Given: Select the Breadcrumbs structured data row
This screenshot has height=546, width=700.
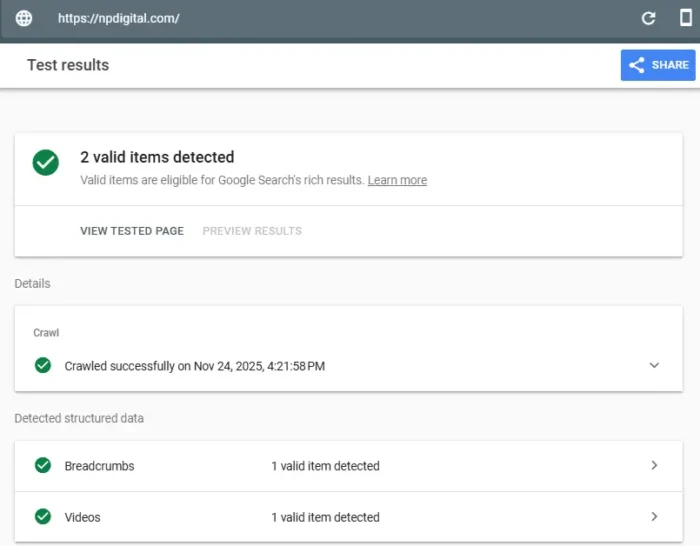Looking at the screenshot, I should [348, 466].
